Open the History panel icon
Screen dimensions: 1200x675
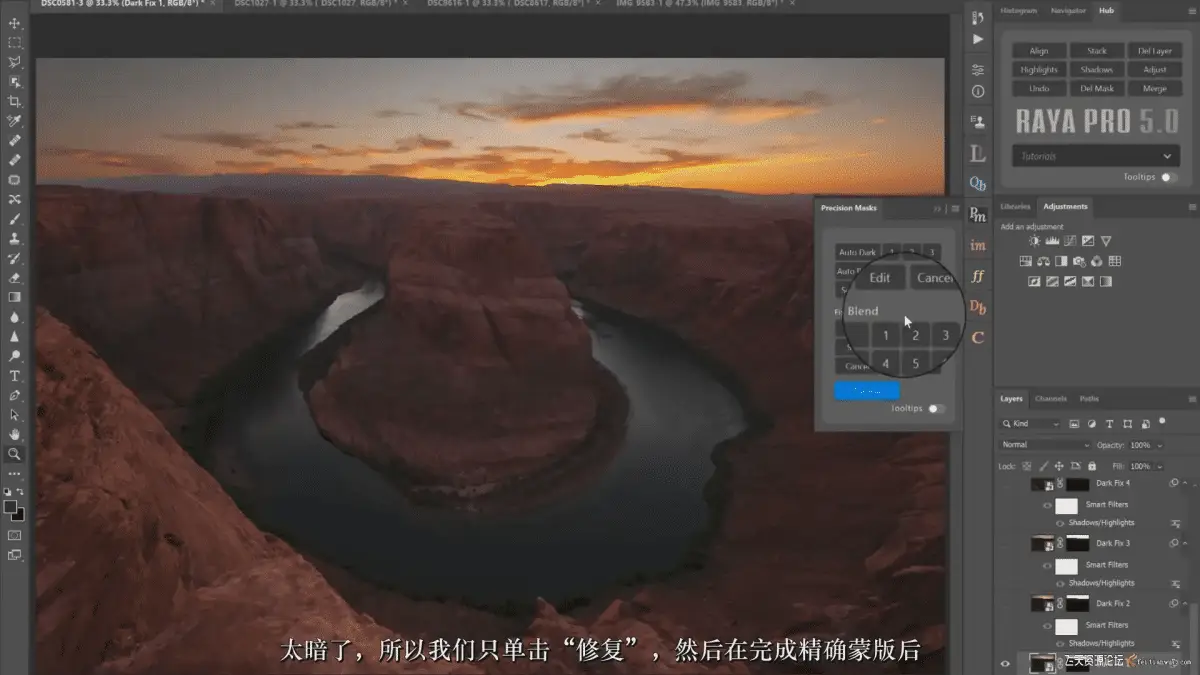pos(978,18)
